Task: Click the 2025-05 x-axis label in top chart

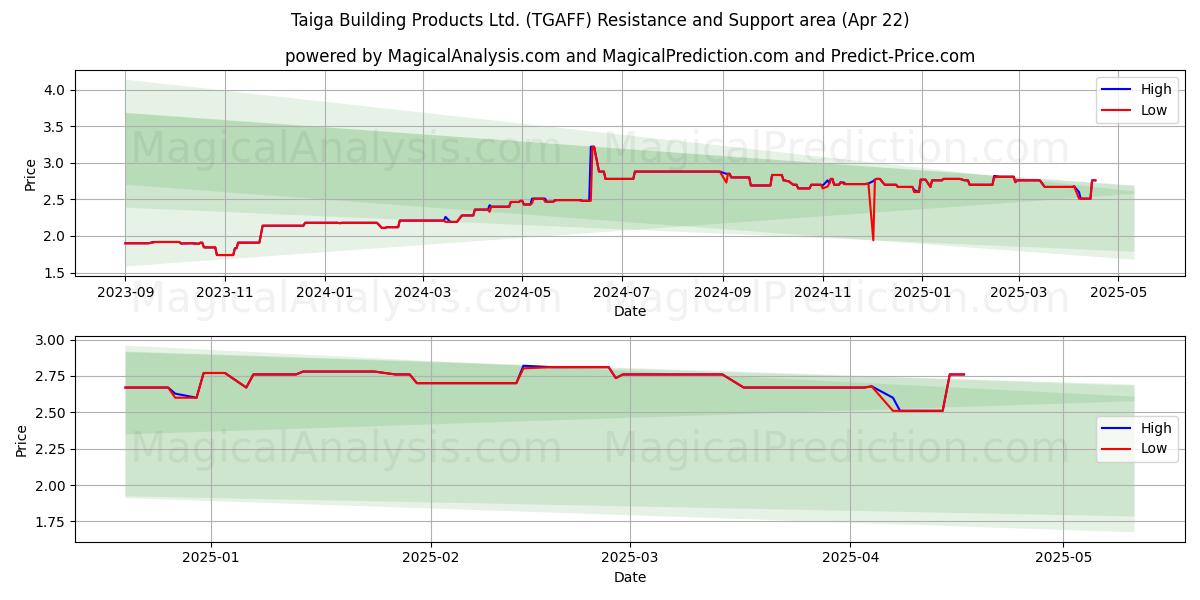Action: click(1118, 292)
